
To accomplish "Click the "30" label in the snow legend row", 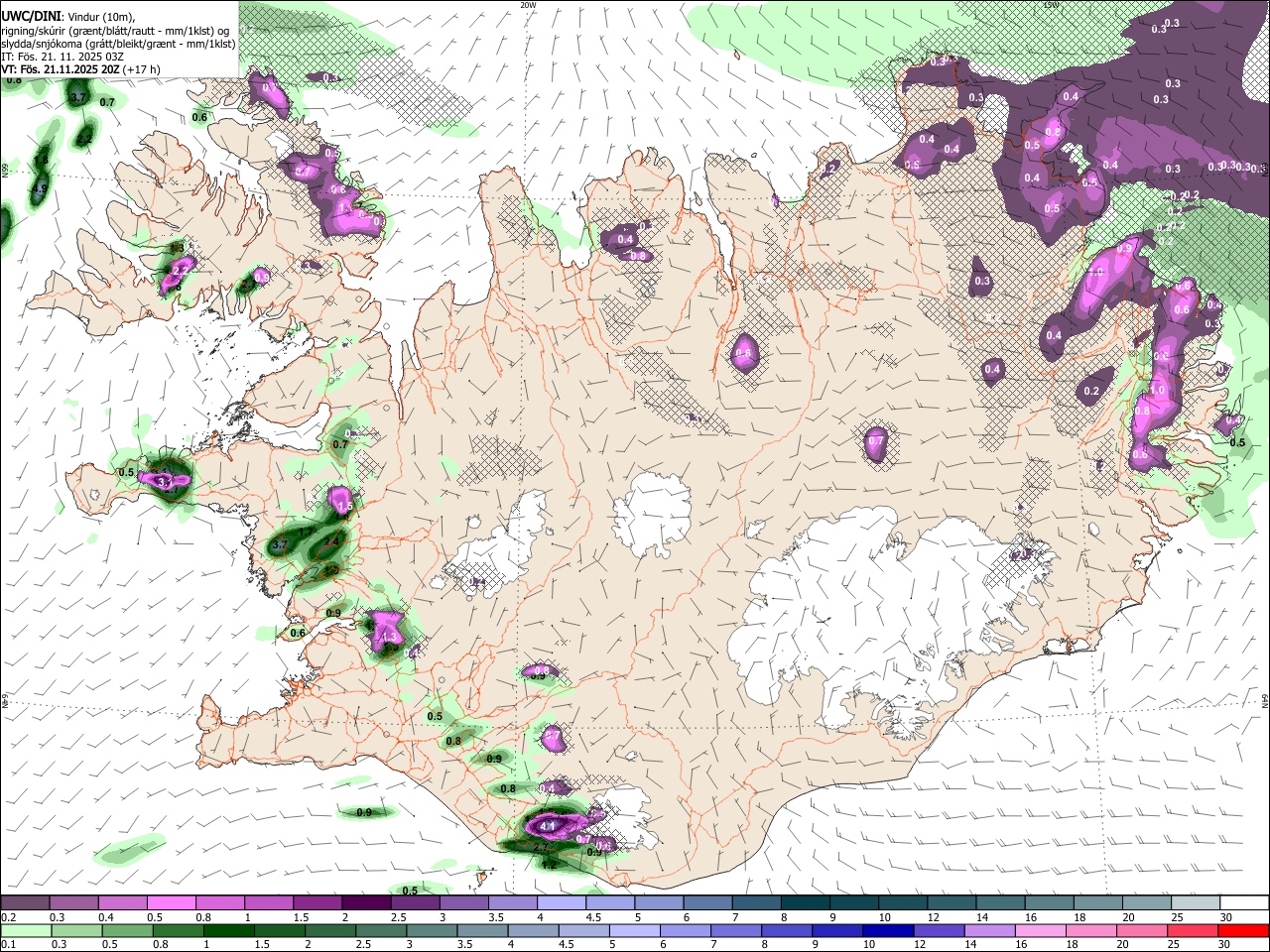I will [x=1225, y=917].
